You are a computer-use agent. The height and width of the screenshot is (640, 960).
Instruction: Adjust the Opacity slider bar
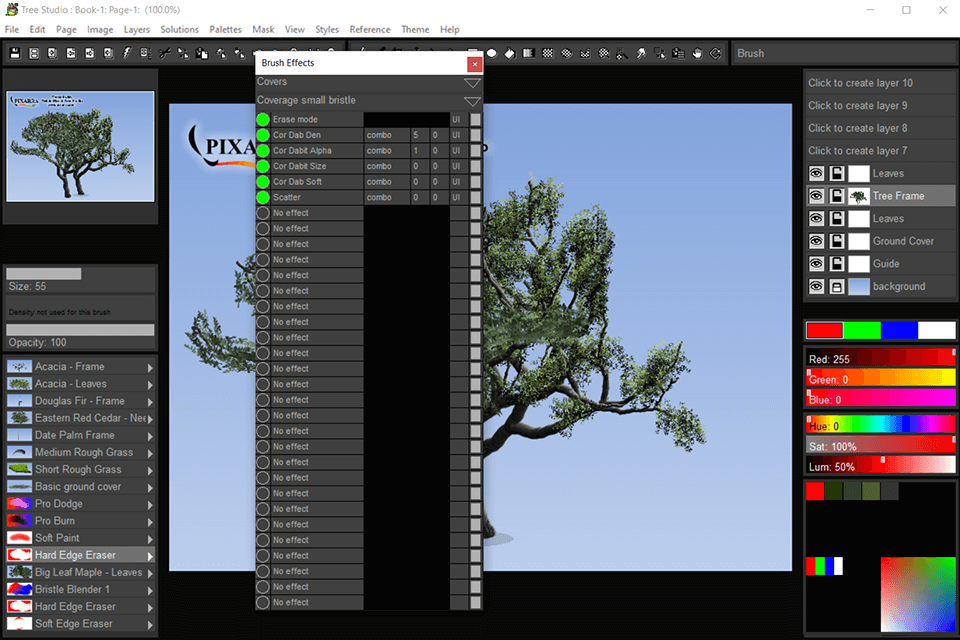[x=80, y=329]
